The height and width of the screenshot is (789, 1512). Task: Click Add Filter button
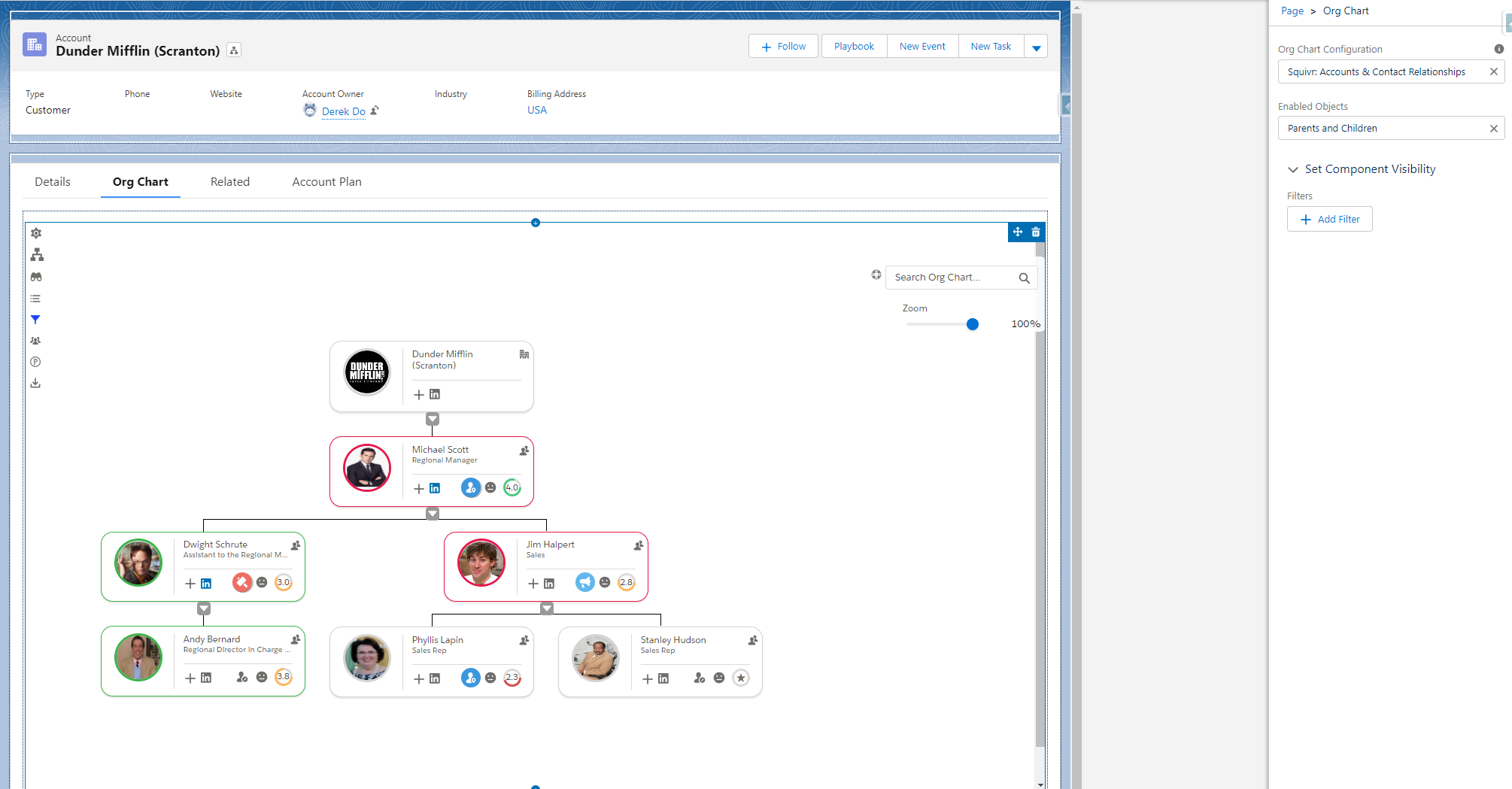tap(1329, 220)
